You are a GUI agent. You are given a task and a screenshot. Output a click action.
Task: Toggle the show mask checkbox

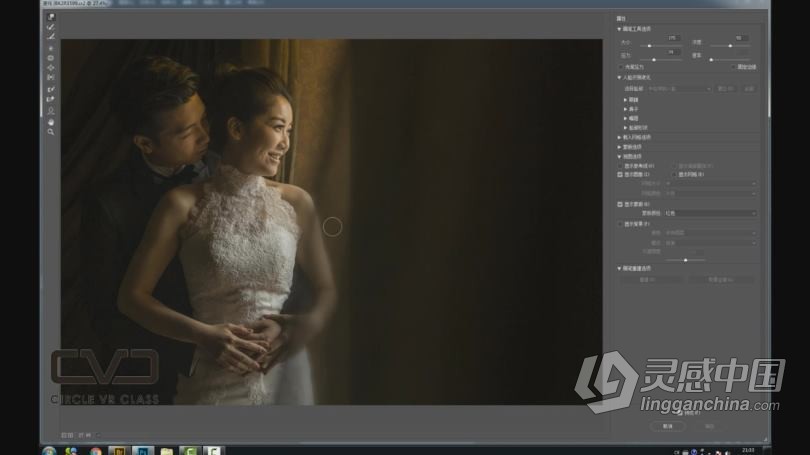tap(620, 205)
